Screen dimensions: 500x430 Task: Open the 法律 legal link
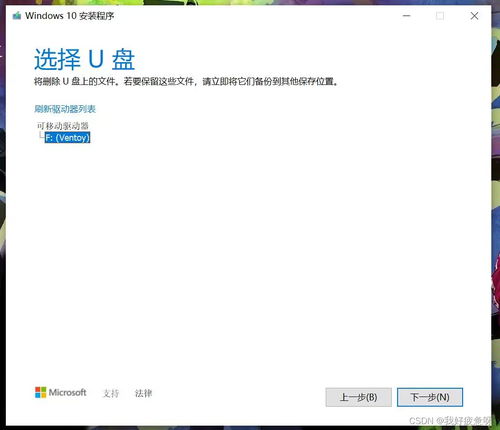point(143,393)
